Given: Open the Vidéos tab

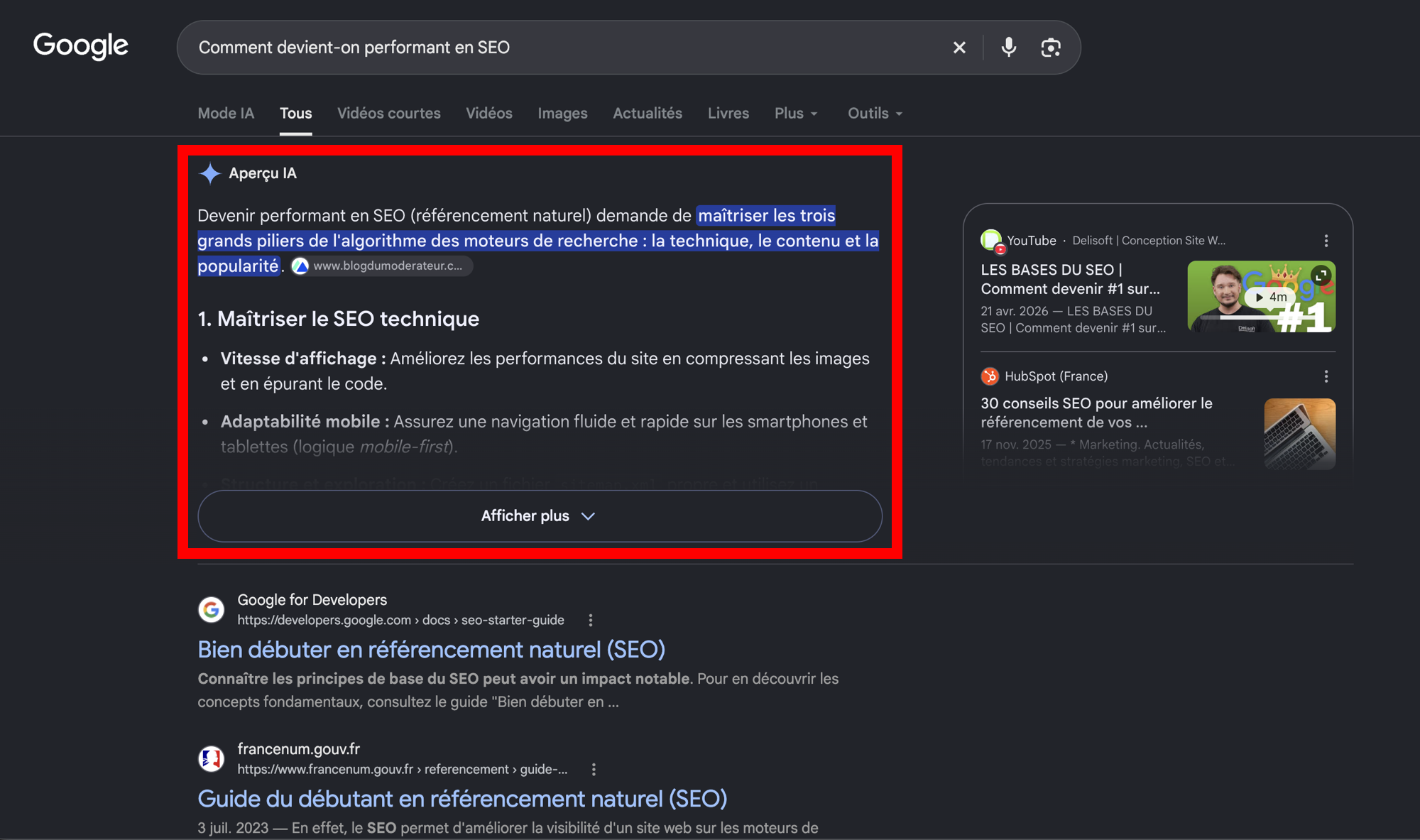Looking at the screenshot, I should (x=489, y=114).
